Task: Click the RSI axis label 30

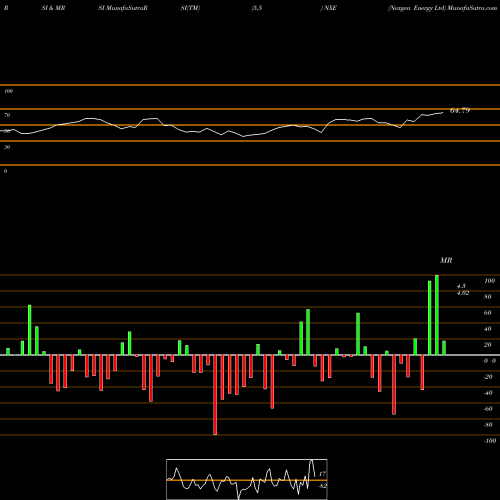Action: 7,147
